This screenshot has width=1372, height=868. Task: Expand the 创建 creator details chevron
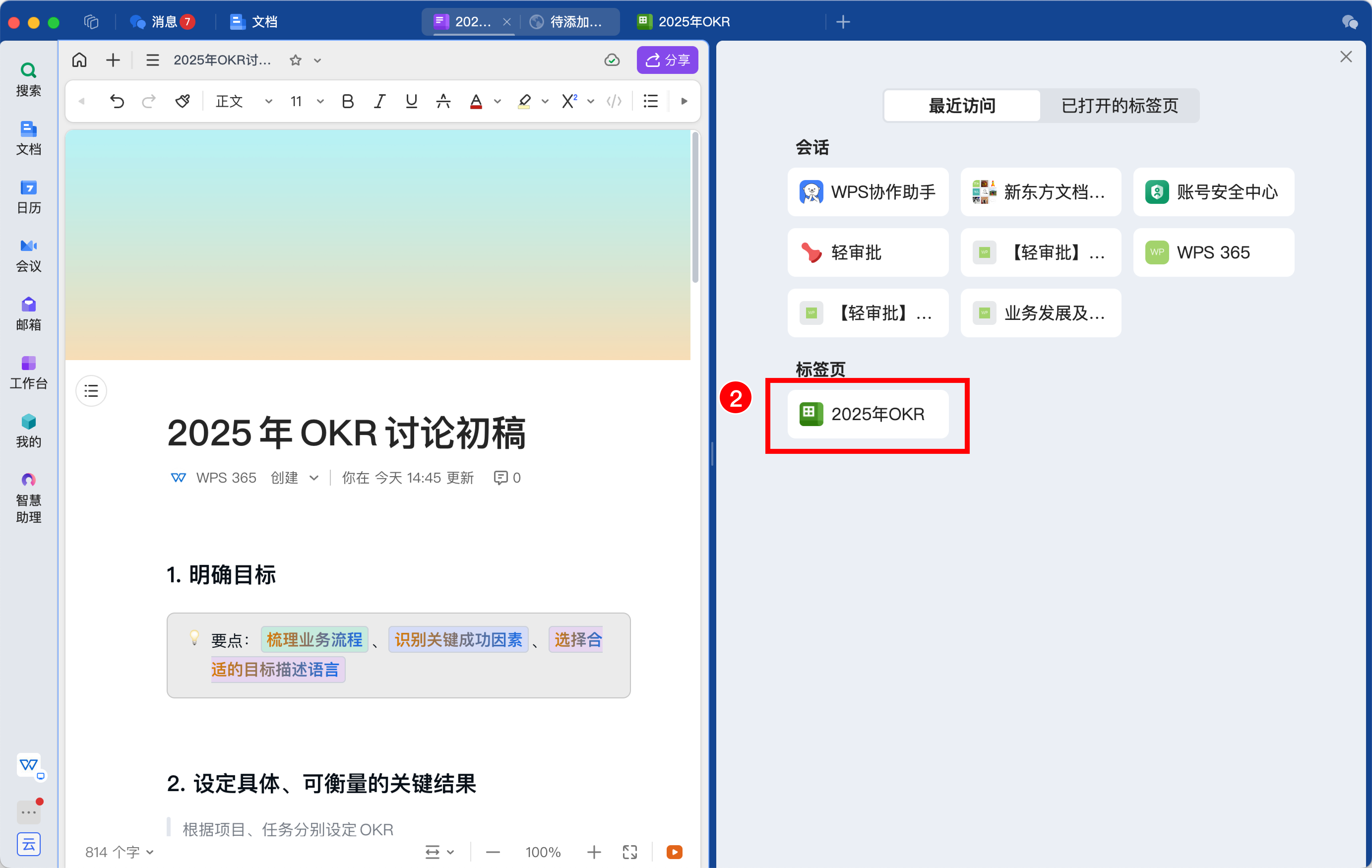tap(314, 478)
